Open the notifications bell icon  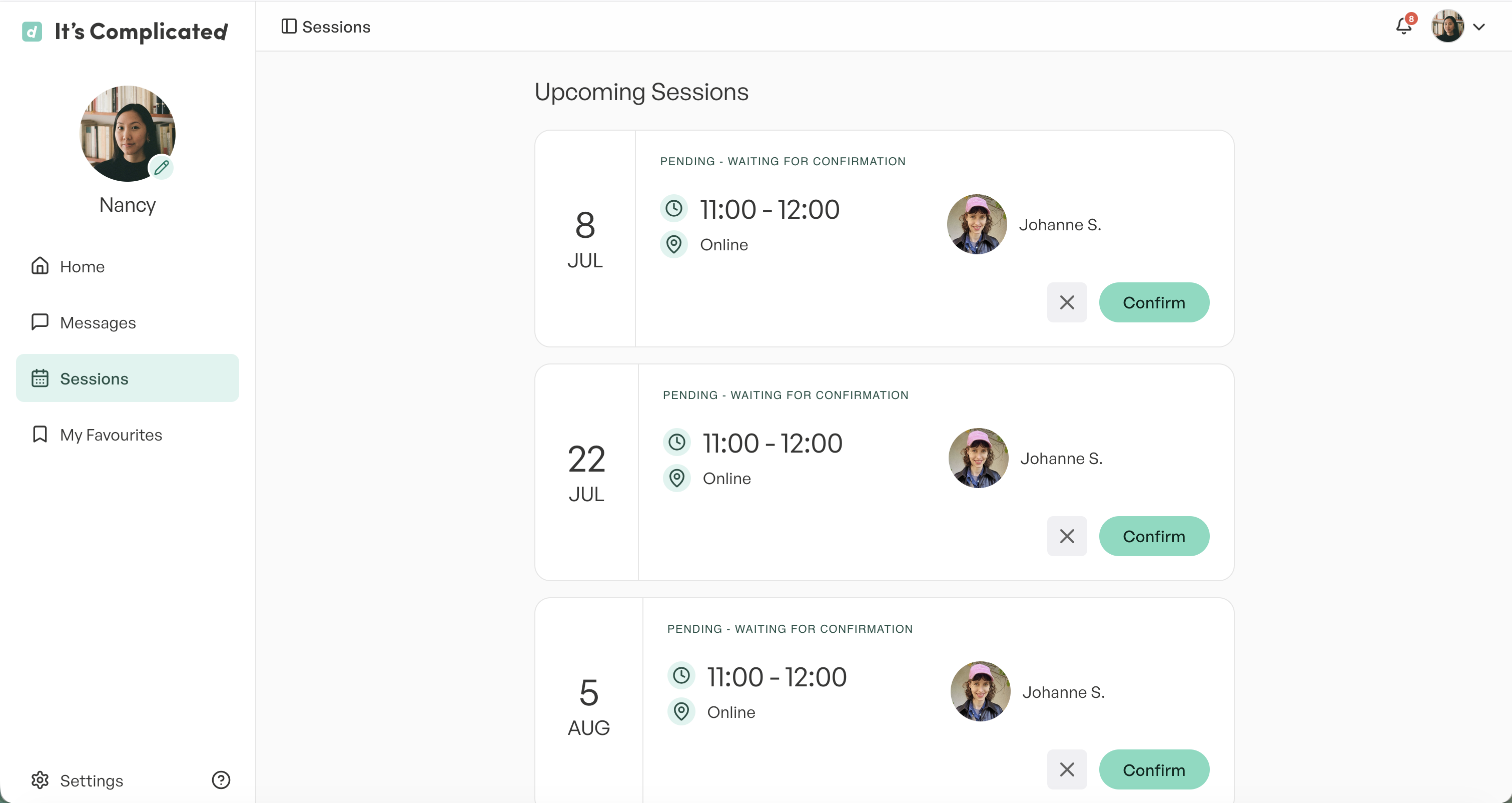(1404, 27)
